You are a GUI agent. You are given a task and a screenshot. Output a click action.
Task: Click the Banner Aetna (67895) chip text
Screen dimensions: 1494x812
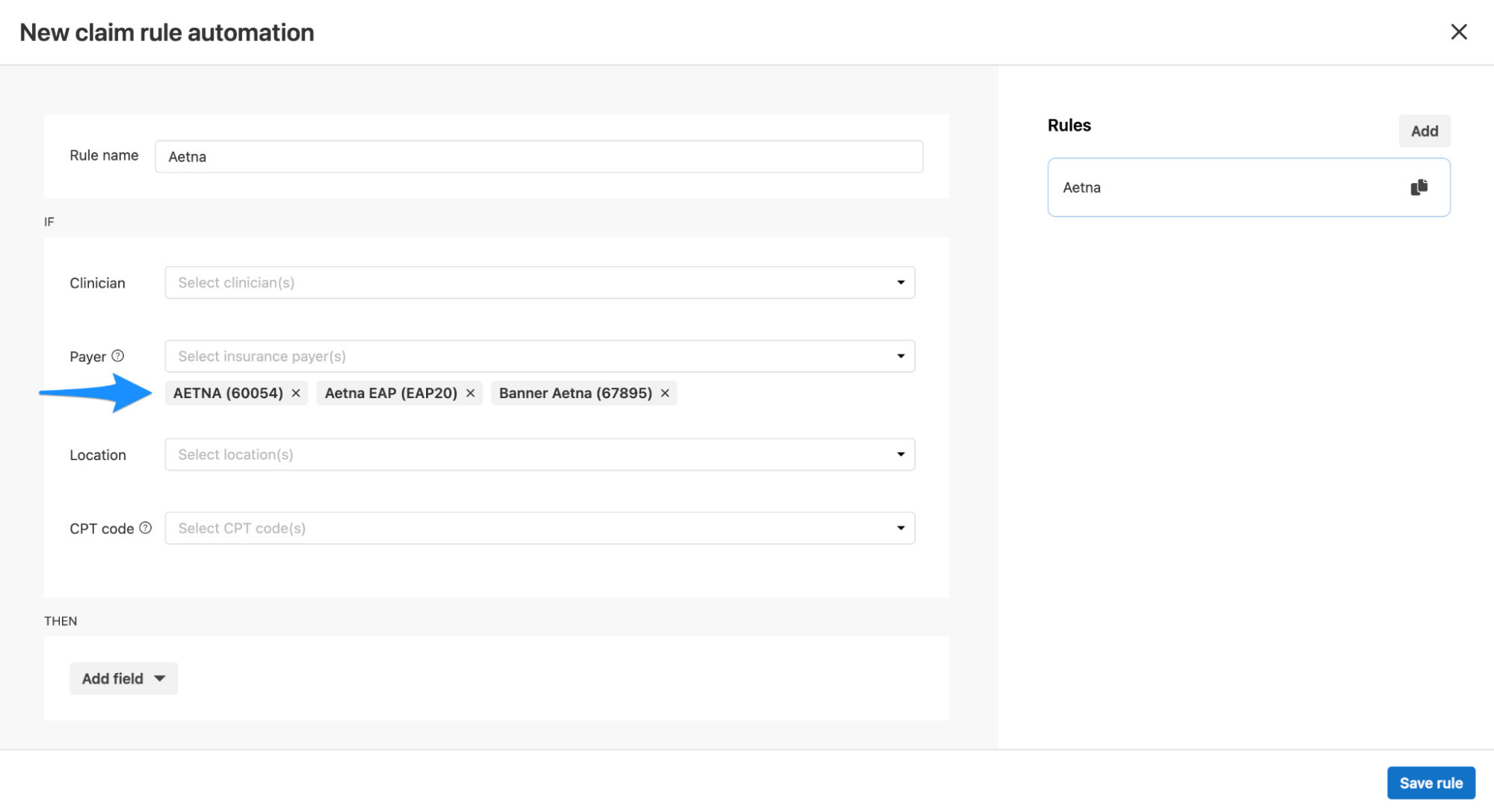coord(575,393)
